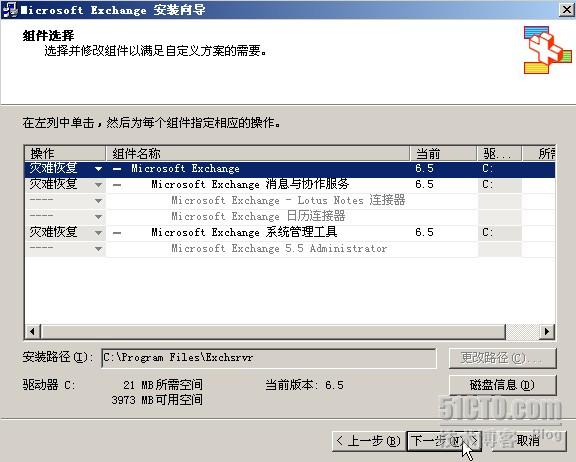Open action dropdown for Lotus Notes 连接器 row

point(98,201)
